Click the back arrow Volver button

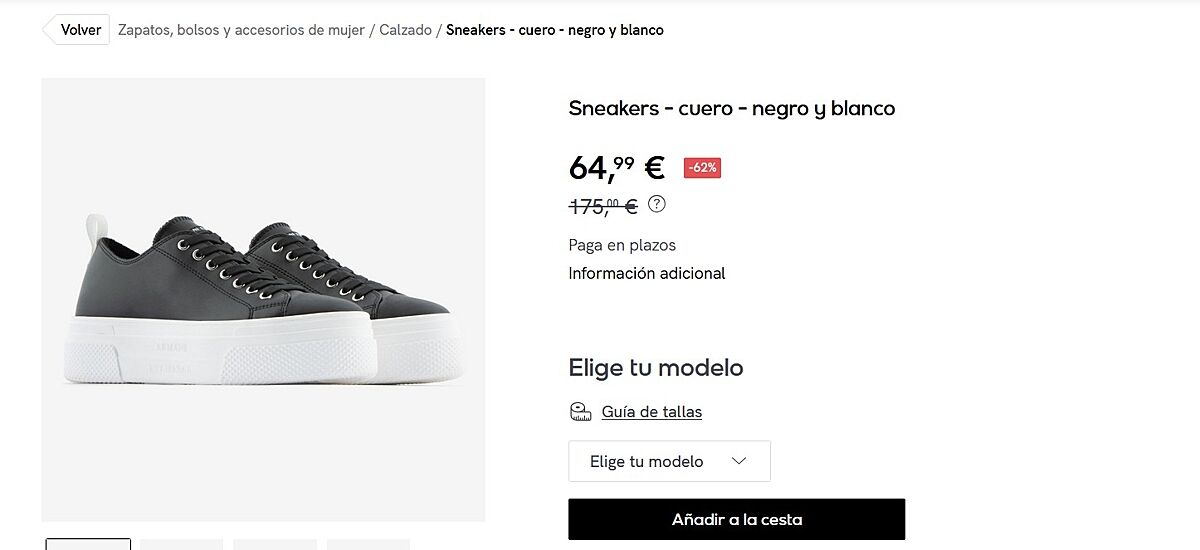click(x=76, y=30)
